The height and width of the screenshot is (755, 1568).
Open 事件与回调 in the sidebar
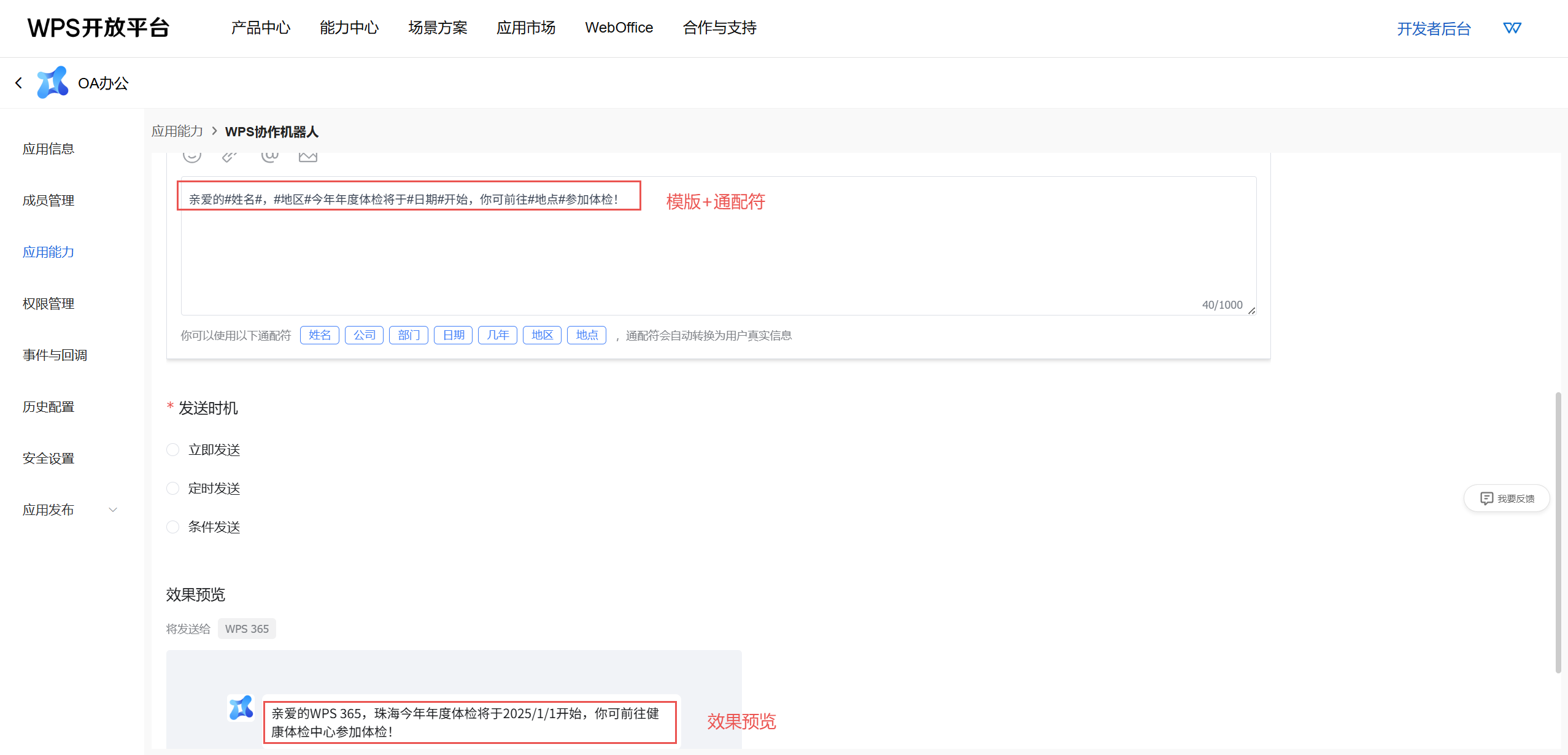55,355
